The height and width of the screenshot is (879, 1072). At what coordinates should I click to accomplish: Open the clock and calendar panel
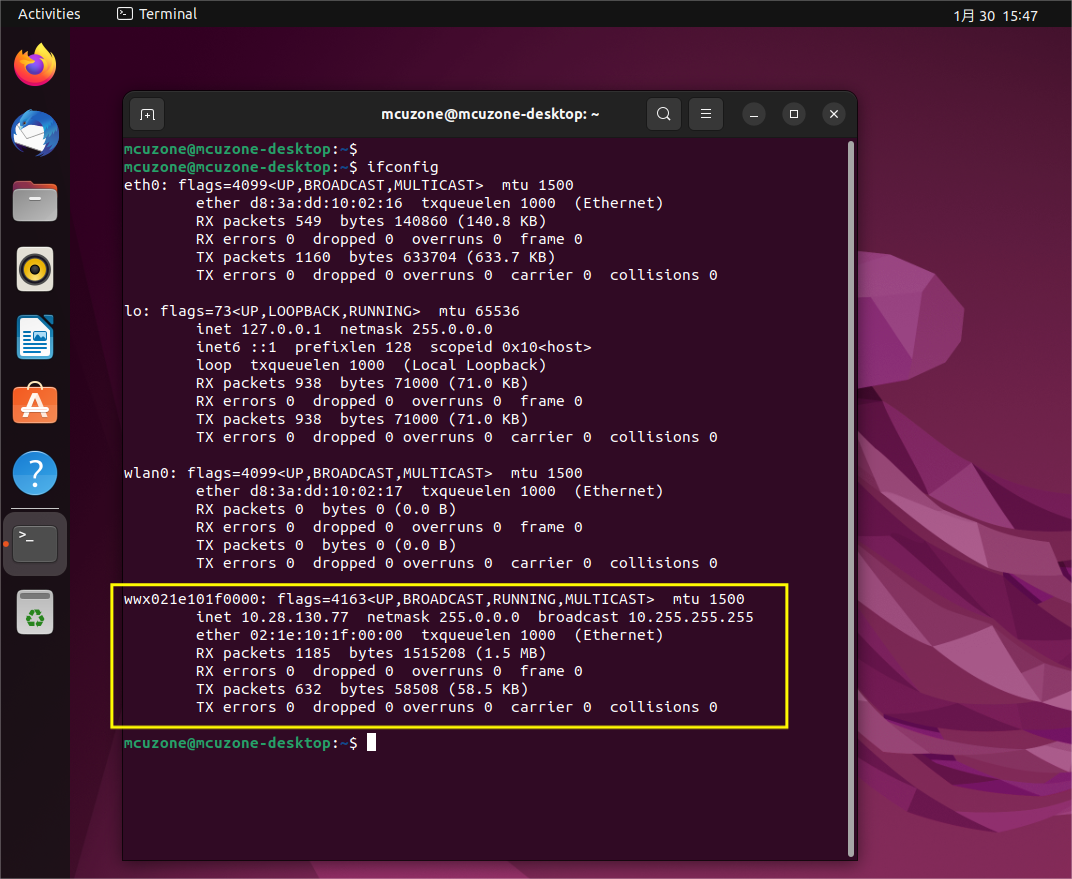tap(995, 15)
